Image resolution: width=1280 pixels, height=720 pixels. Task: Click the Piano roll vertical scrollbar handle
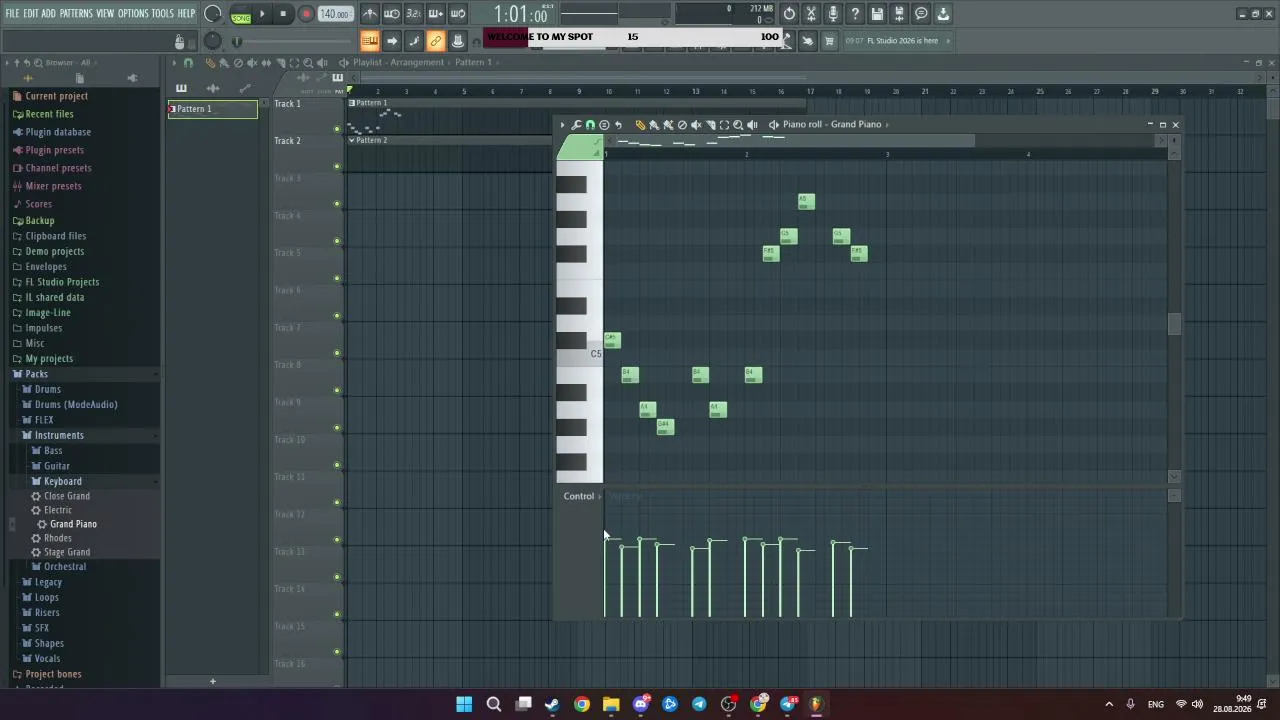(x=1175, y=324)
